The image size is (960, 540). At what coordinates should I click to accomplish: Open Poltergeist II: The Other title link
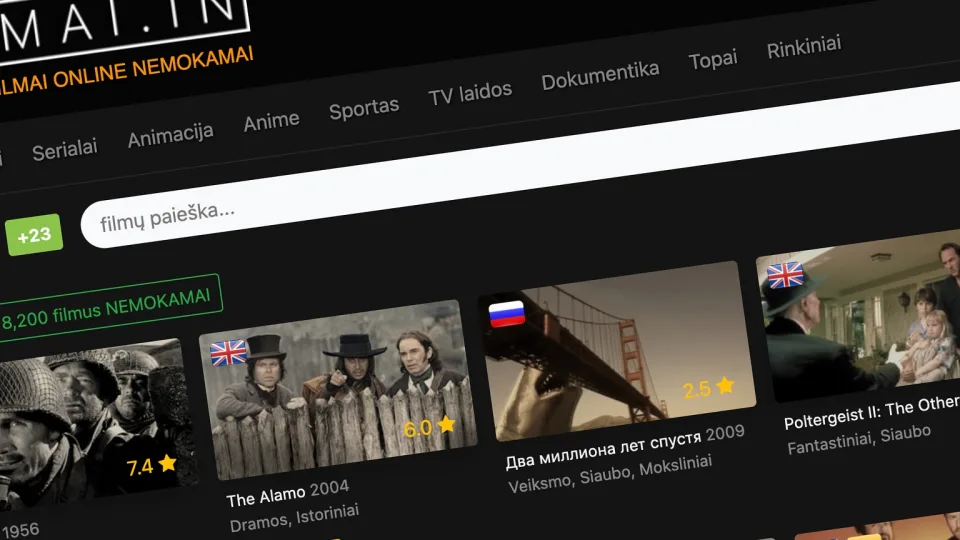tap(872, 412)
